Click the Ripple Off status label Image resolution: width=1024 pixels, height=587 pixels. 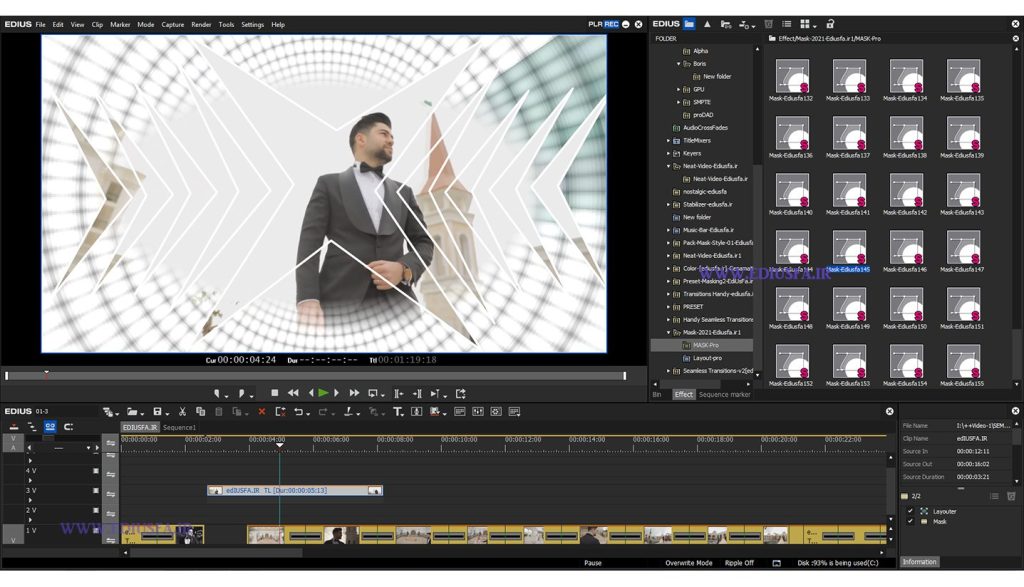pyautogui.click(x=739, y=563)
